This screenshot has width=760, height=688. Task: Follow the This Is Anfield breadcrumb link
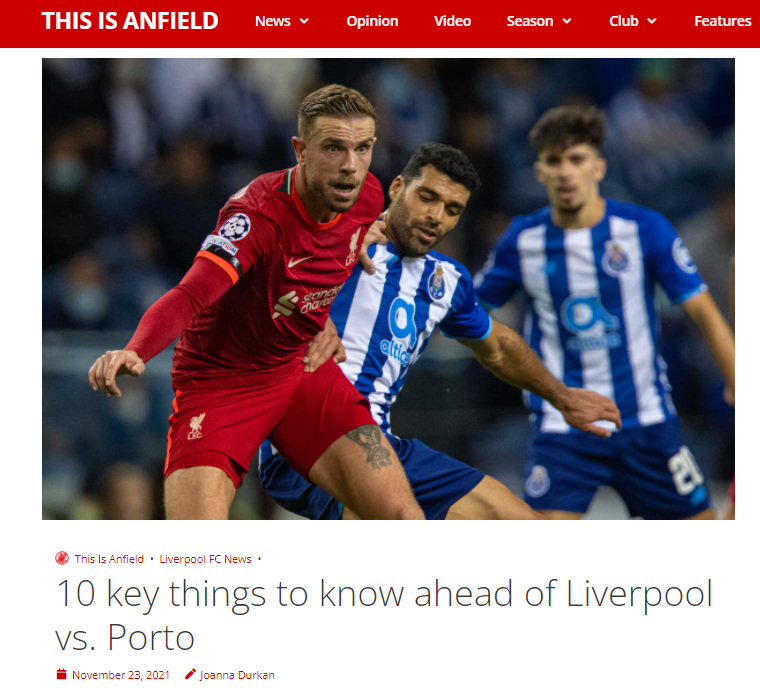click(x=109, y=559)
